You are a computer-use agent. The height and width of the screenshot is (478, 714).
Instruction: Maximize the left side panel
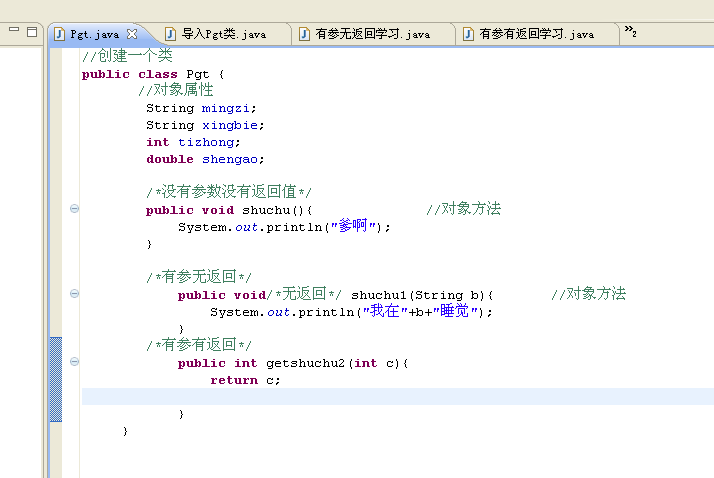pos(32,32)
